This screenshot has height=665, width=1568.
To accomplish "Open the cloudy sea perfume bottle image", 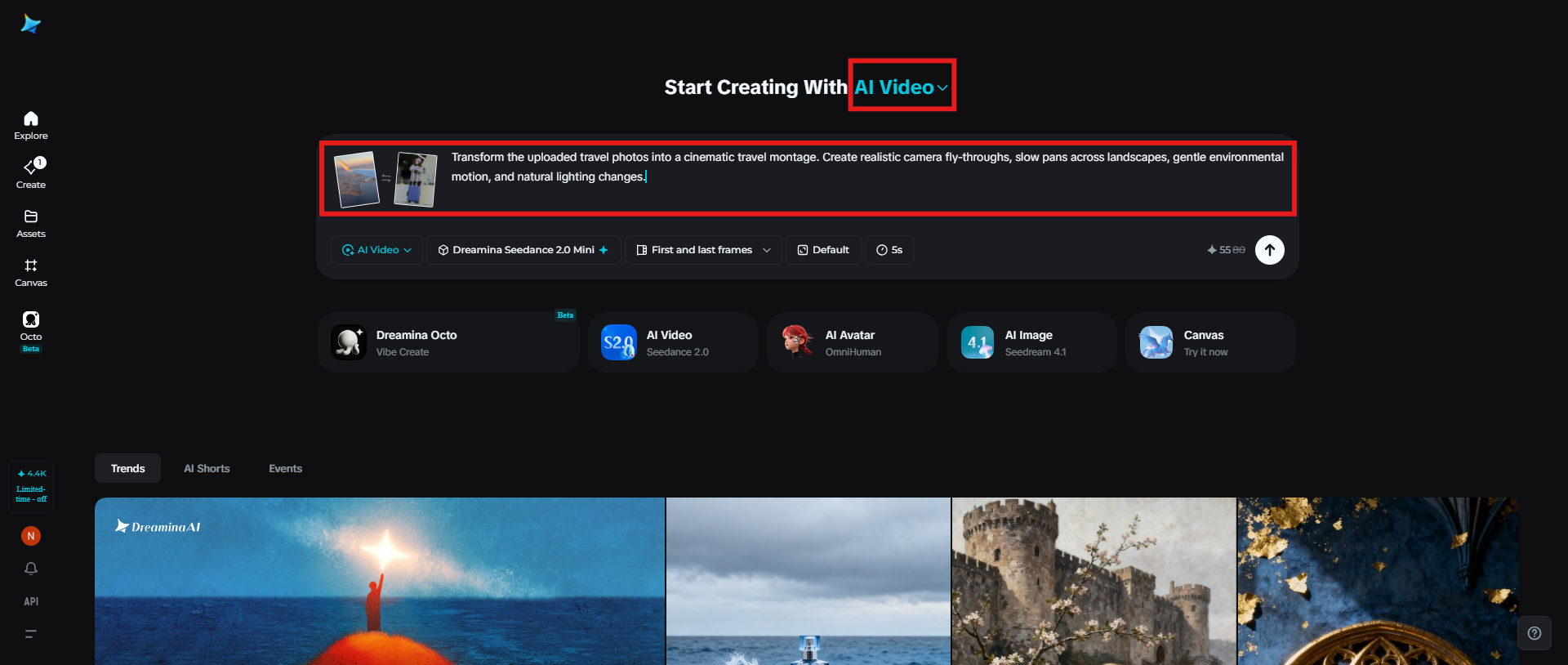I will 808,581.
